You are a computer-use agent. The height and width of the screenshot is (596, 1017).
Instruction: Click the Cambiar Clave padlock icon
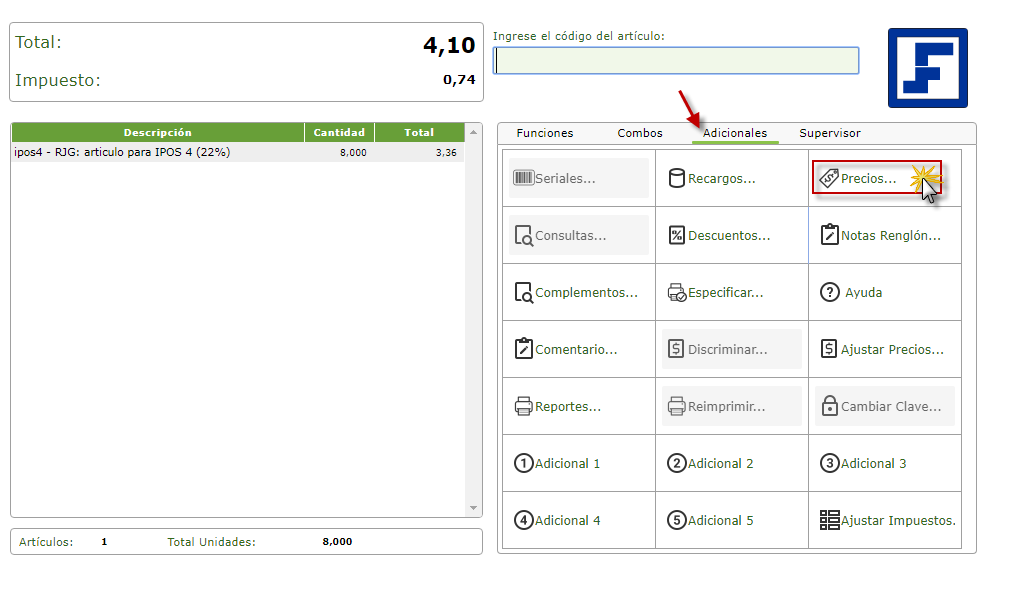pyautogui.click(x=830, y=405)
